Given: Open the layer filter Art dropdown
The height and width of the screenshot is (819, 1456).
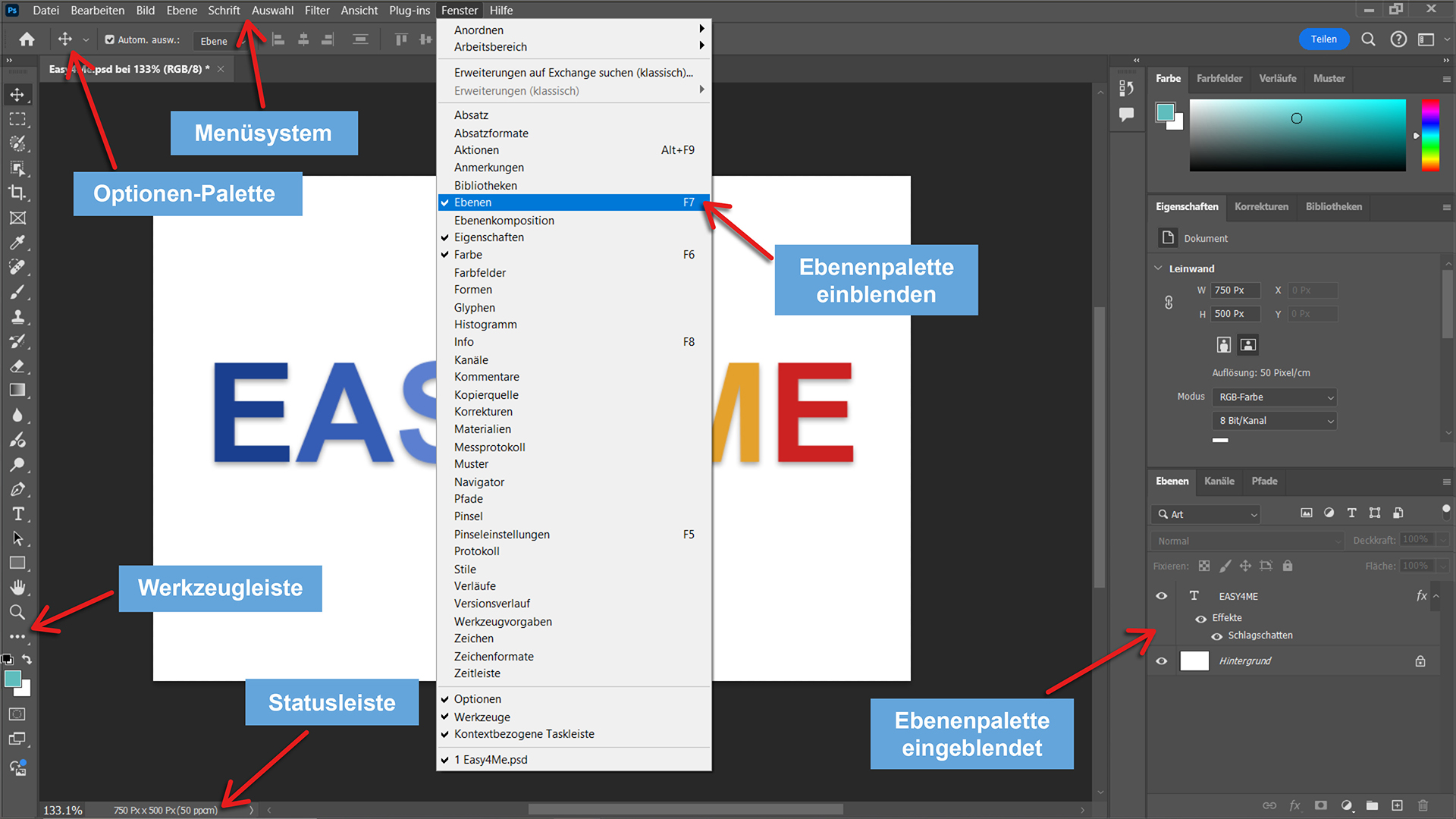Looking at the screenshot, I should pos(1206,514).
